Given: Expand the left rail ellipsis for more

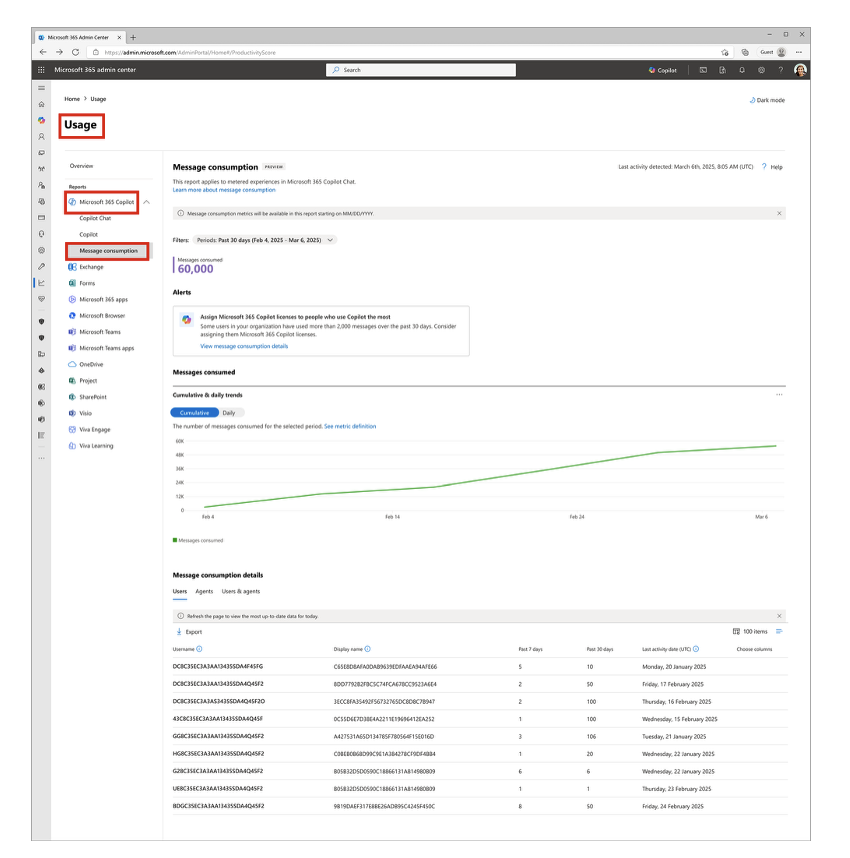Looking at the screenshot, I should pyautogui.click(x=42, y=458).
